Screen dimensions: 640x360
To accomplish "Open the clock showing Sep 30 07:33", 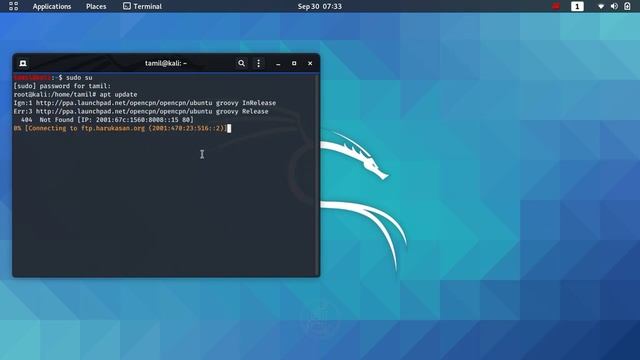I will [x=320, y=7].
